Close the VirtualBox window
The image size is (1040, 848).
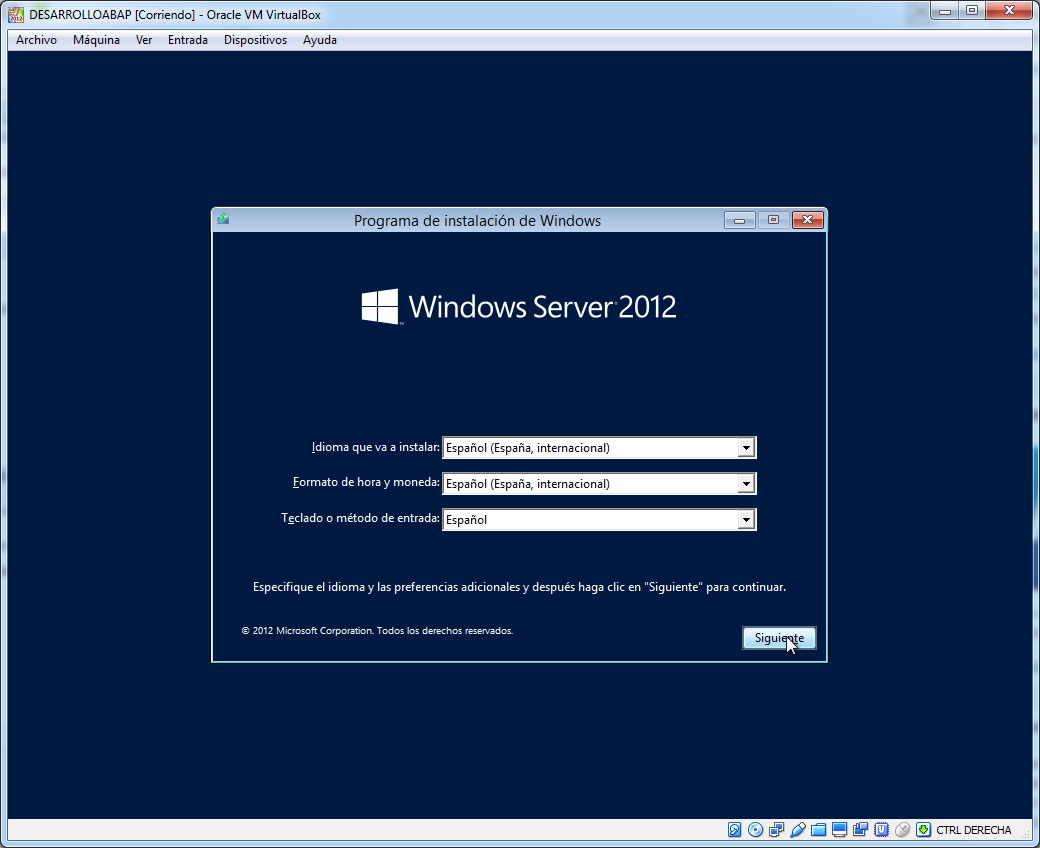click(1009, 11)
